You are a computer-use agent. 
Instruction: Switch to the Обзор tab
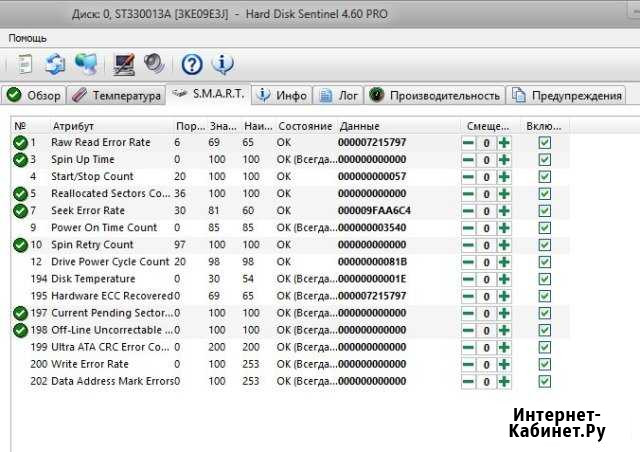(x=33, y=96)
